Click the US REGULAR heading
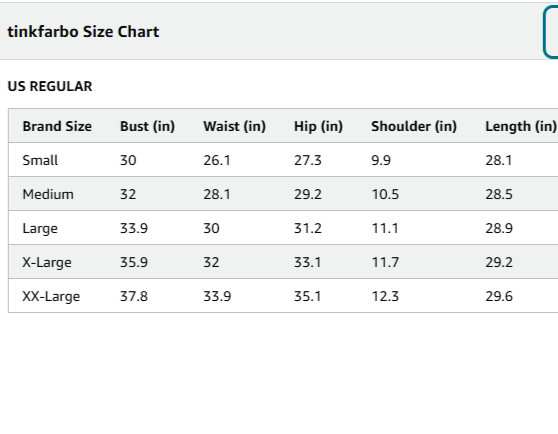The image size is (558, 434). pyautogui.click(x=50, y=86)
